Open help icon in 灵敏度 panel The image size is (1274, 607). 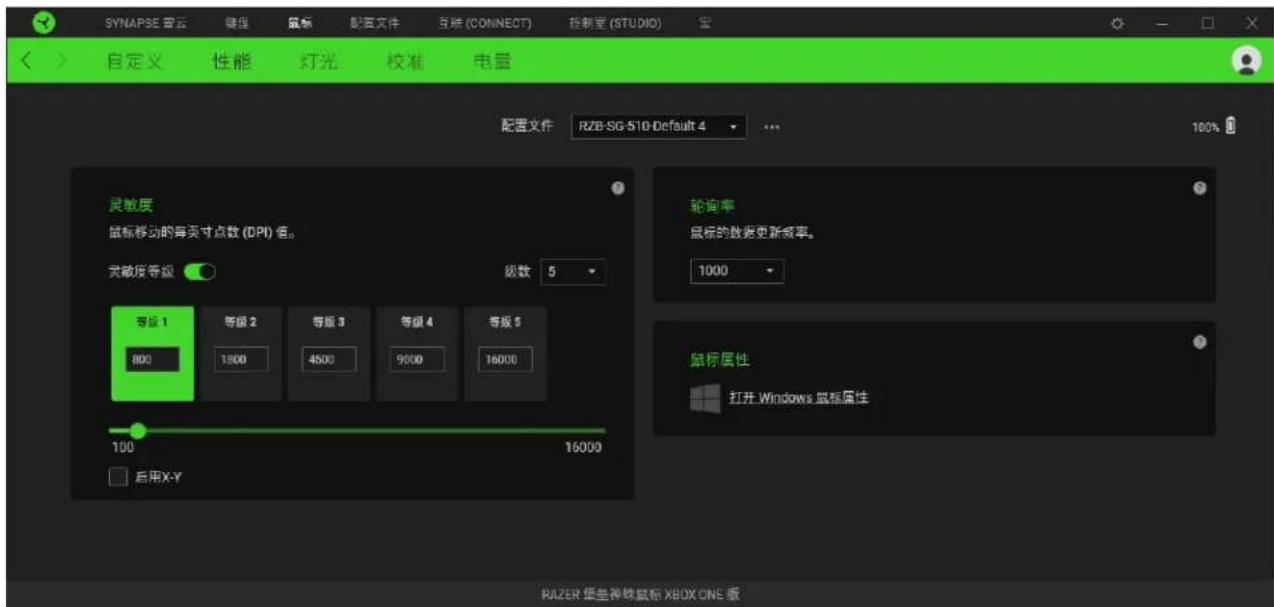point(618,188)
